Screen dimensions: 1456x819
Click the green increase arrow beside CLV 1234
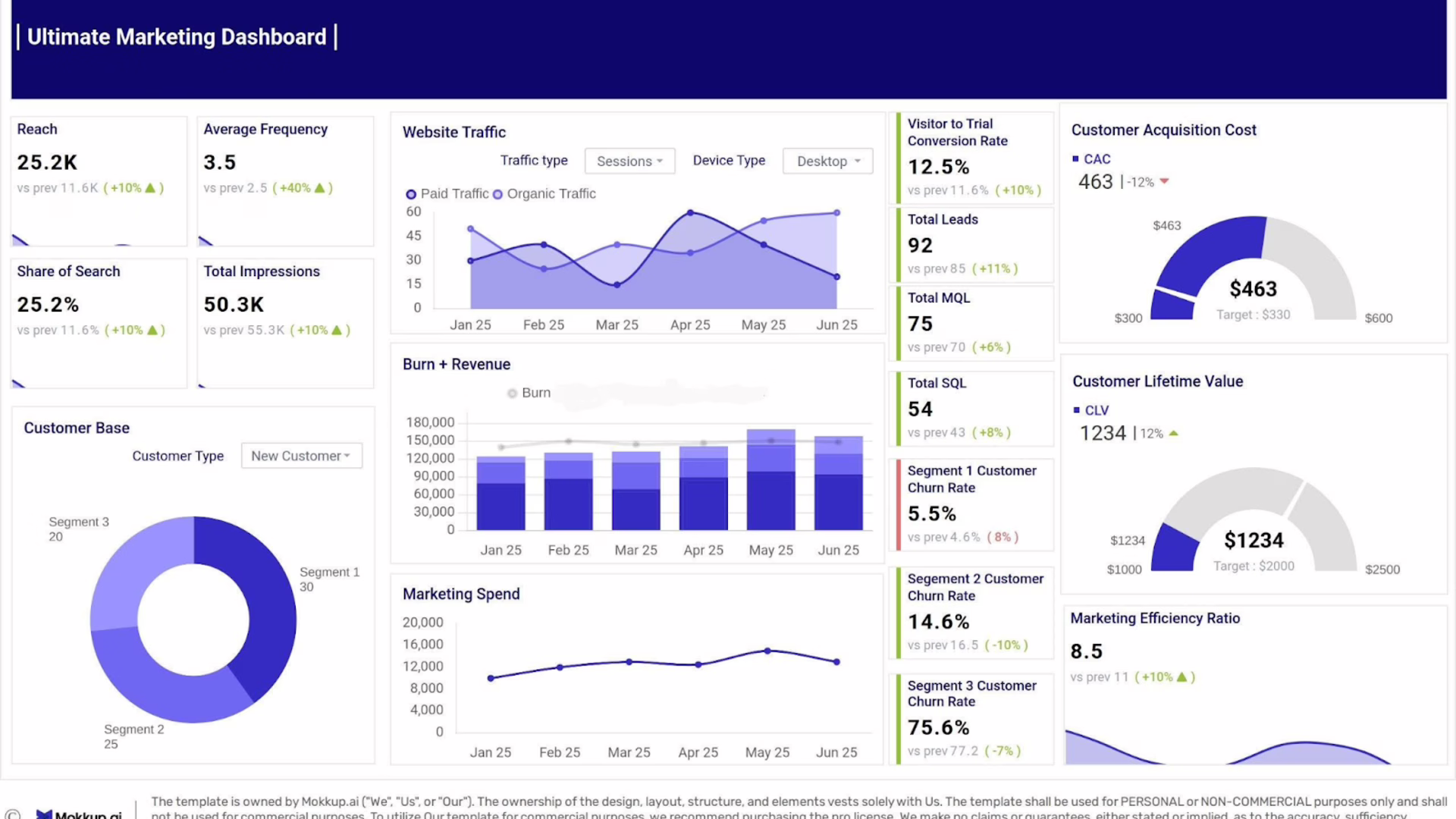(1172, 433)
